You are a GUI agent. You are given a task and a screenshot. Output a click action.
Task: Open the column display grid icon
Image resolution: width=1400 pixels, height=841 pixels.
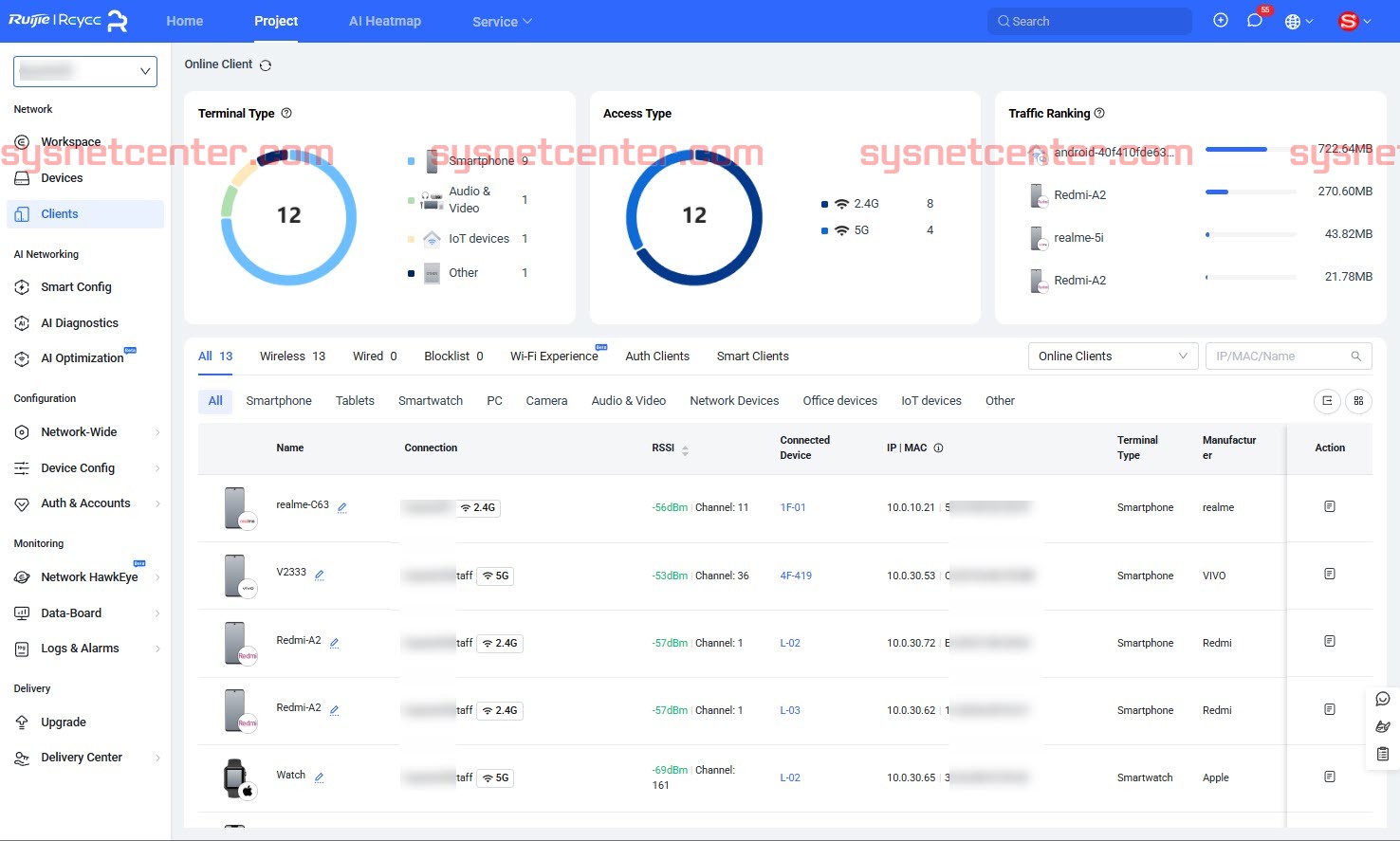pos(1358,401)
